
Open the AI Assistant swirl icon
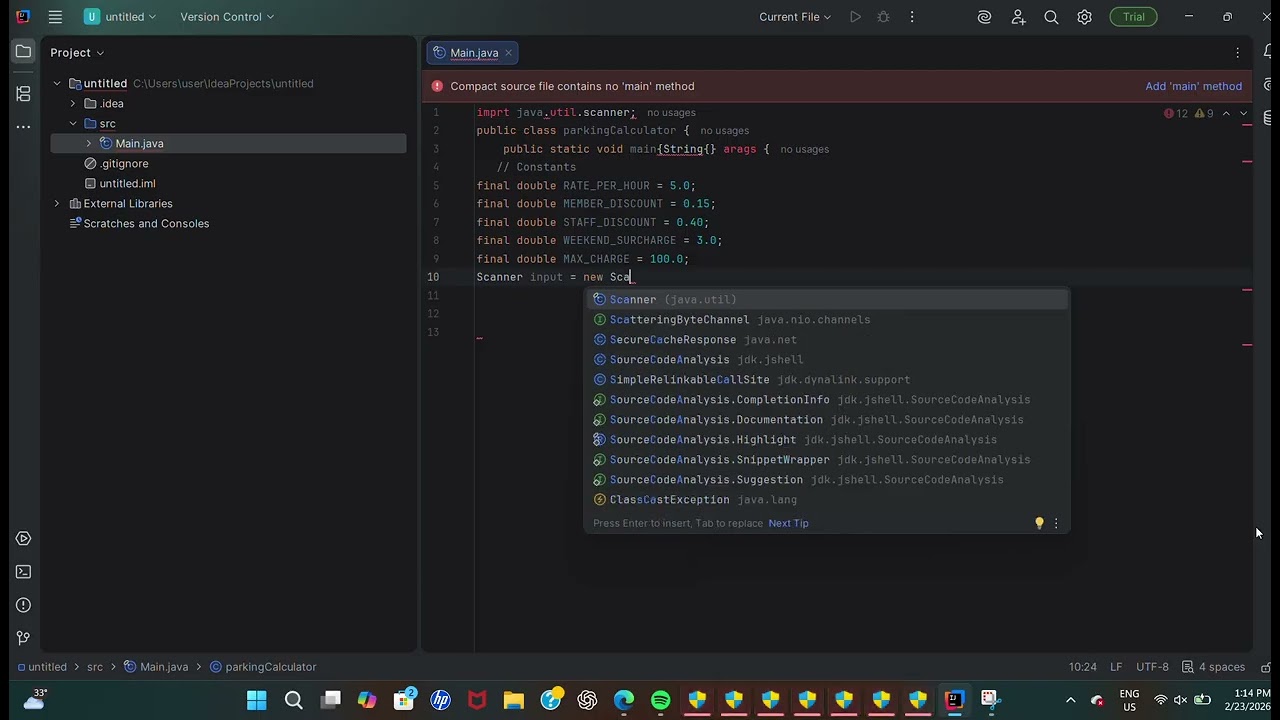[x=984, y=17]
